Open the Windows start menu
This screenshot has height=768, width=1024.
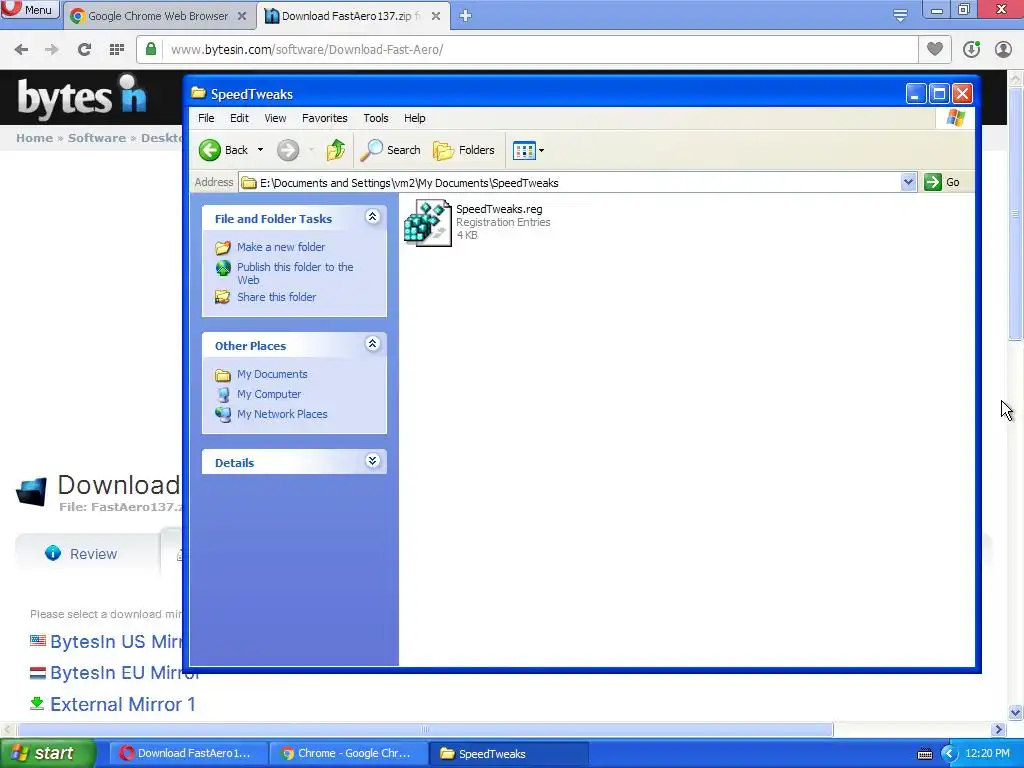coord(47,754)
